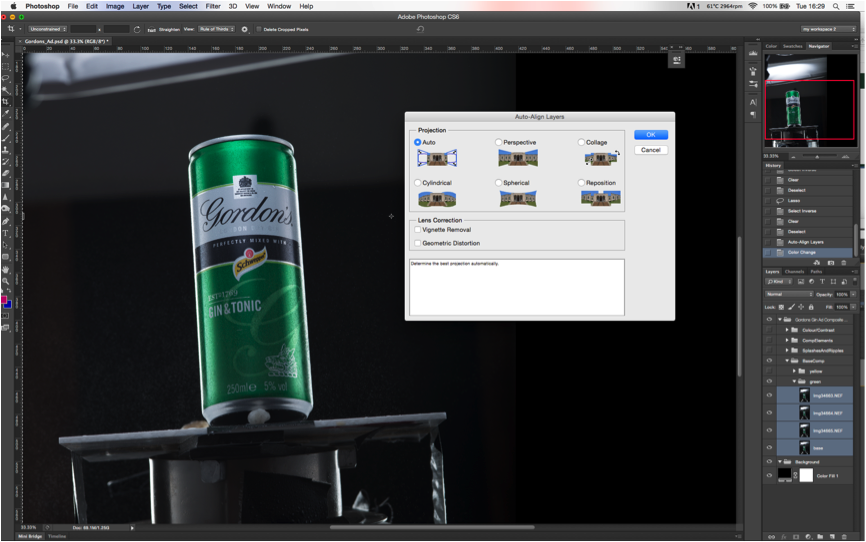Select the Eyedropper tool
Screen dimensions: 866x542
(6, 114)
